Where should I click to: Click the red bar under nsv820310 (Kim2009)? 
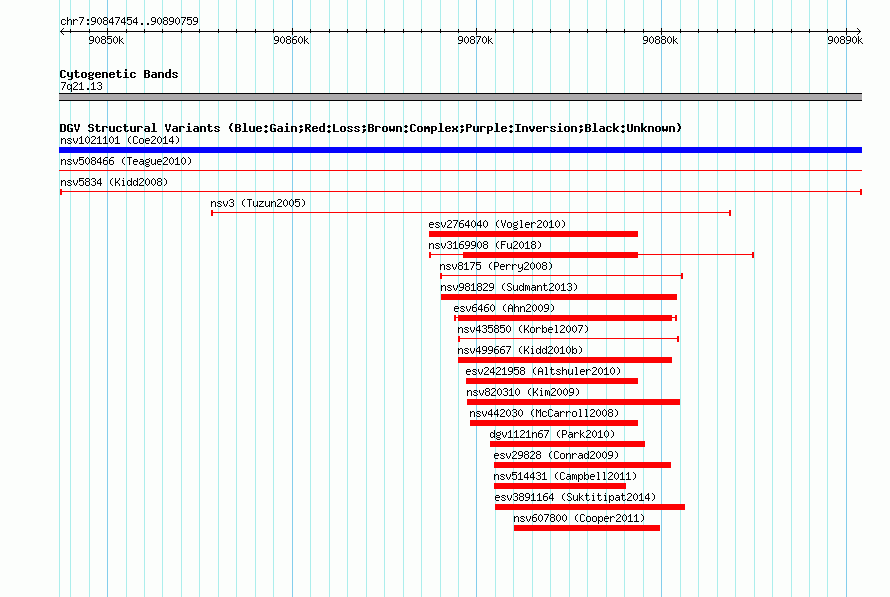[573, 402]
